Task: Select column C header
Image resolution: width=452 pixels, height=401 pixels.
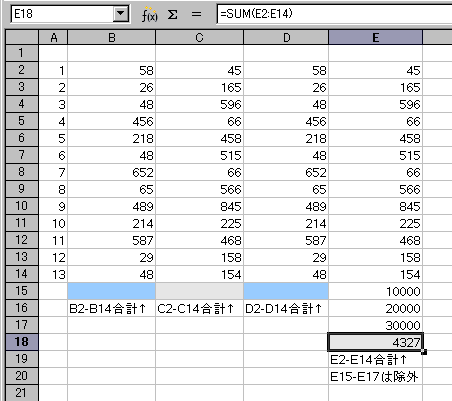Action: point(199,37)
